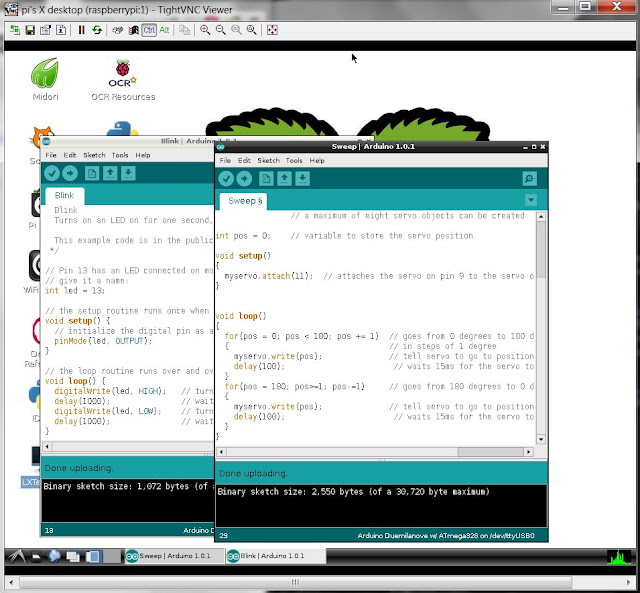This screenshot has width=640, height=593.
Task: Click New sketch icon in Sweep window
Action: [x=266, y=178]
